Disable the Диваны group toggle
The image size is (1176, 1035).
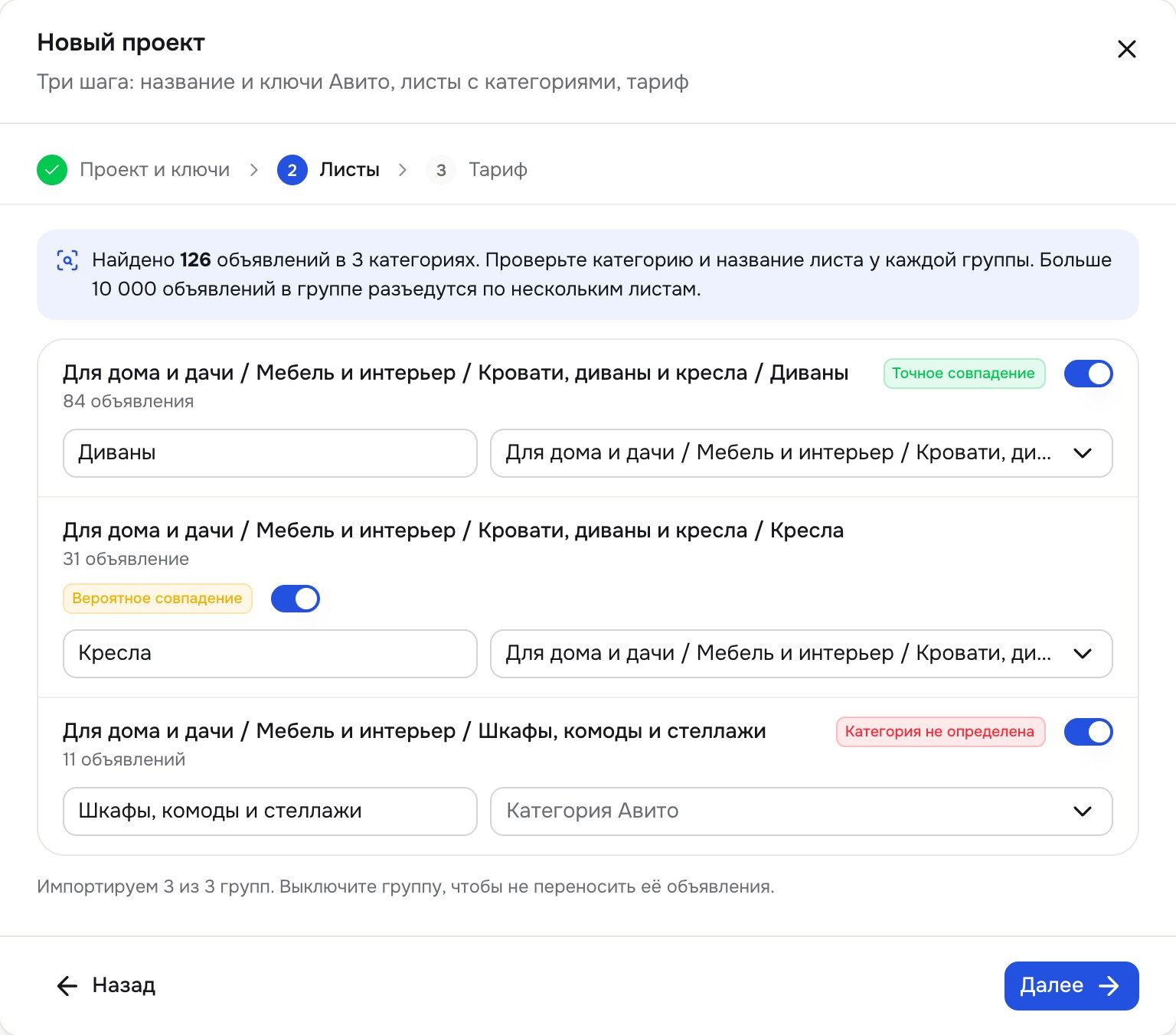point(1088,374)
